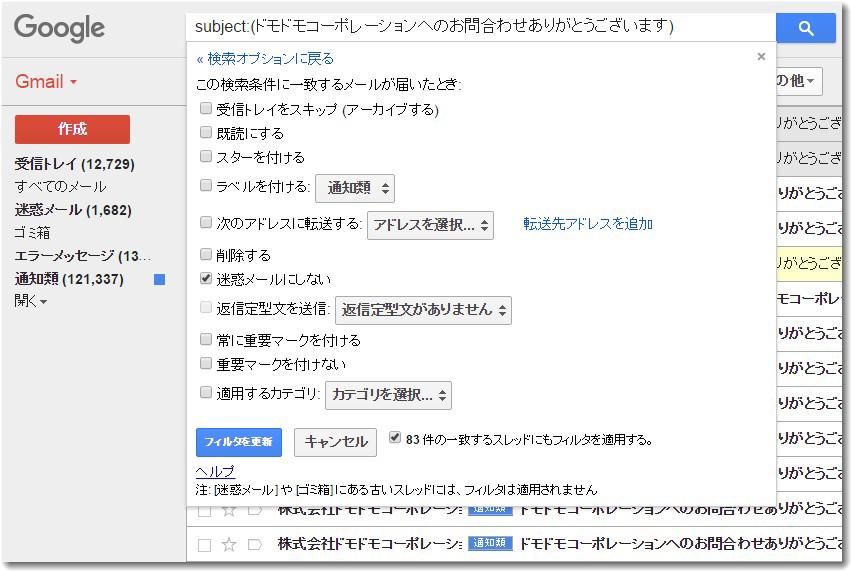Click the blue color square next to 通知類

click(160, 280)
